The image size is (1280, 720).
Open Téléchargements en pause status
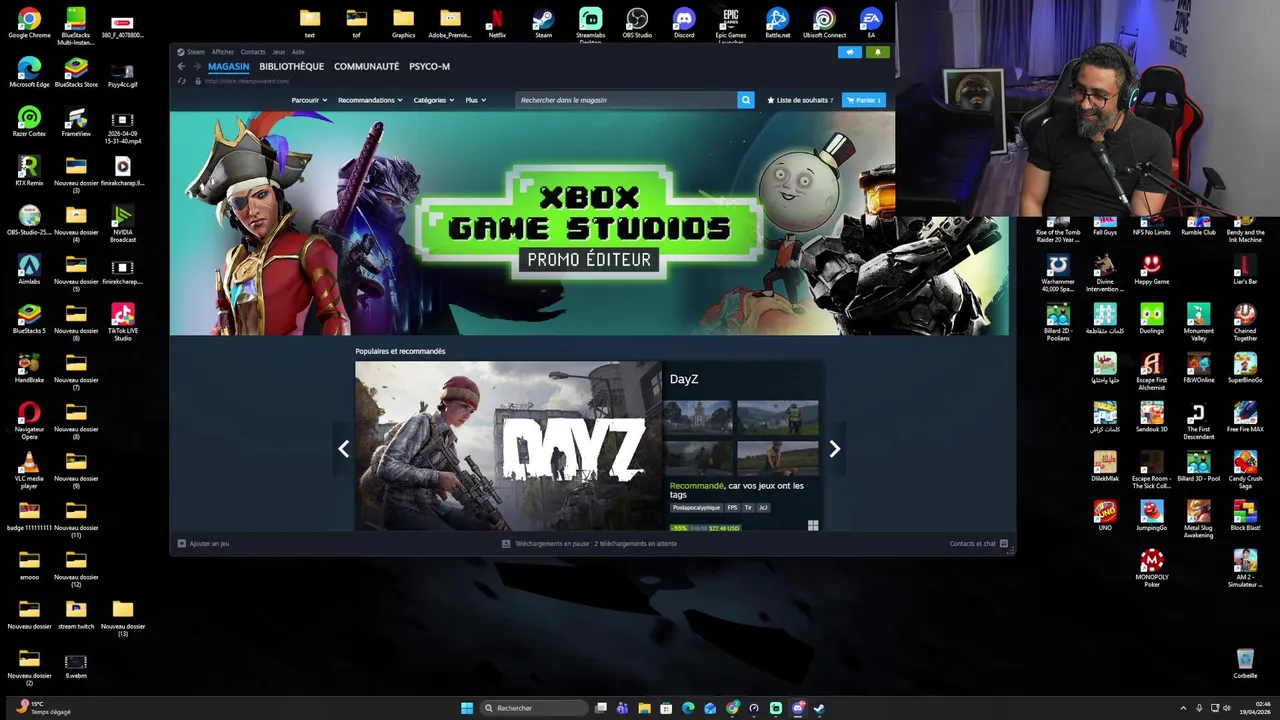point(589,544)
